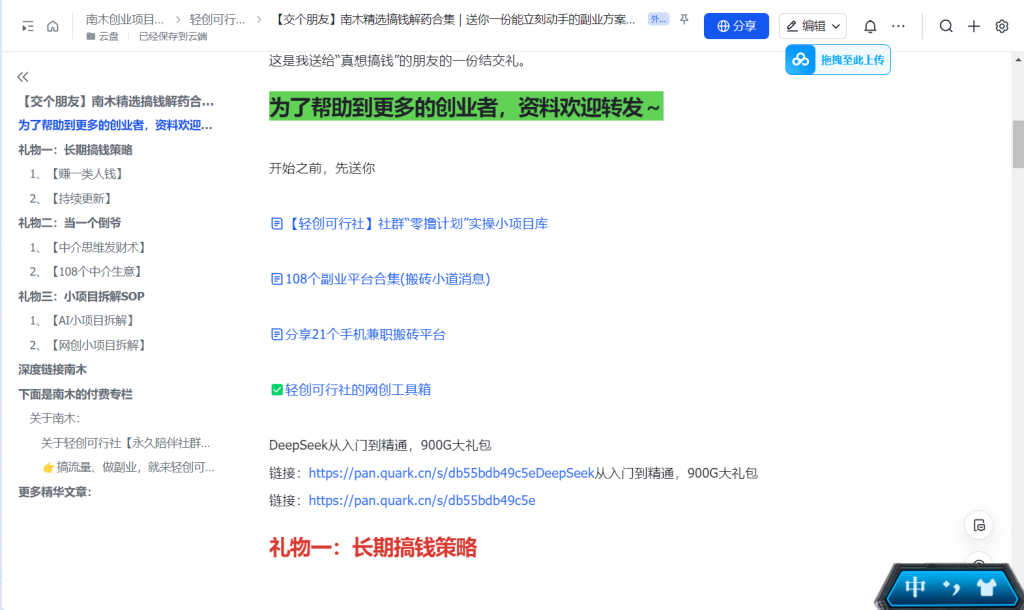The width and height of the screenshot is (1024, 610).
Task: Select 【AI小项目拆解】 in the outline
Action: click(x=90, y=320)
